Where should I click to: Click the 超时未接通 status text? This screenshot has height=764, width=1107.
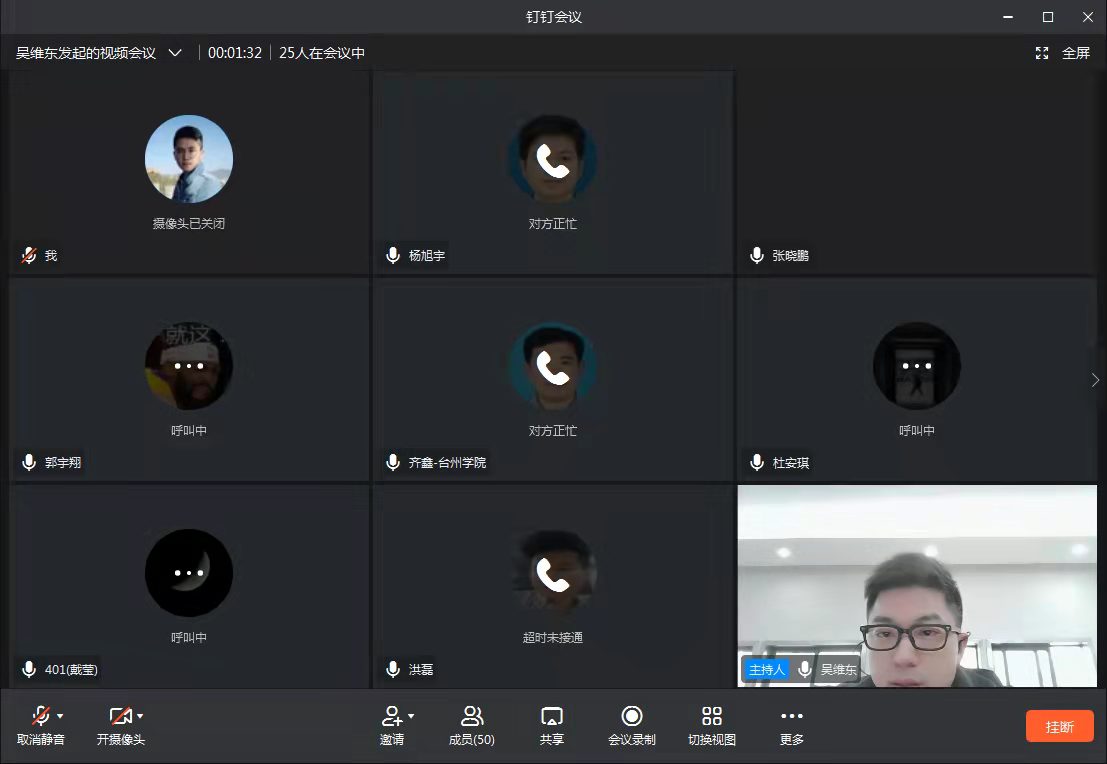pos(553,638)
